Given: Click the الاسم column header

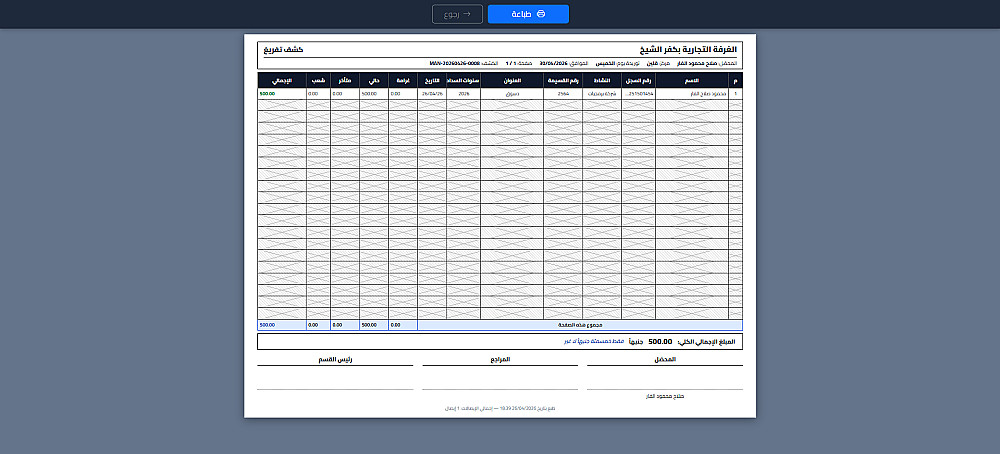Looking at the screenshot, I should pos(691,80).
